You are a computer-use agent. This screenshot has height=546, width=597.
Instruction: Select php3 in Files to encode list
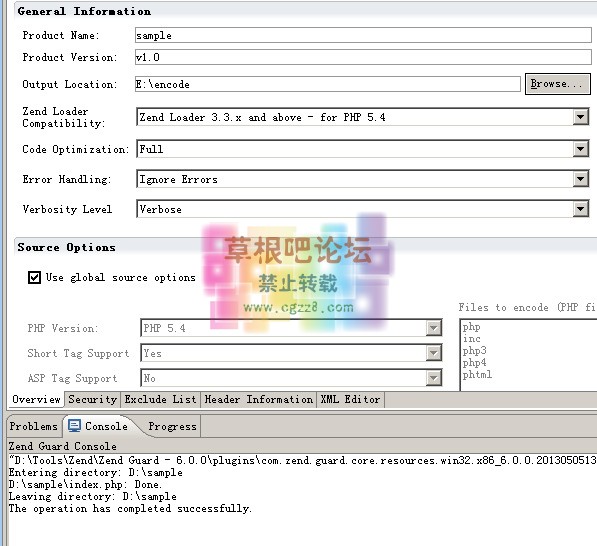tap(474, 350)
